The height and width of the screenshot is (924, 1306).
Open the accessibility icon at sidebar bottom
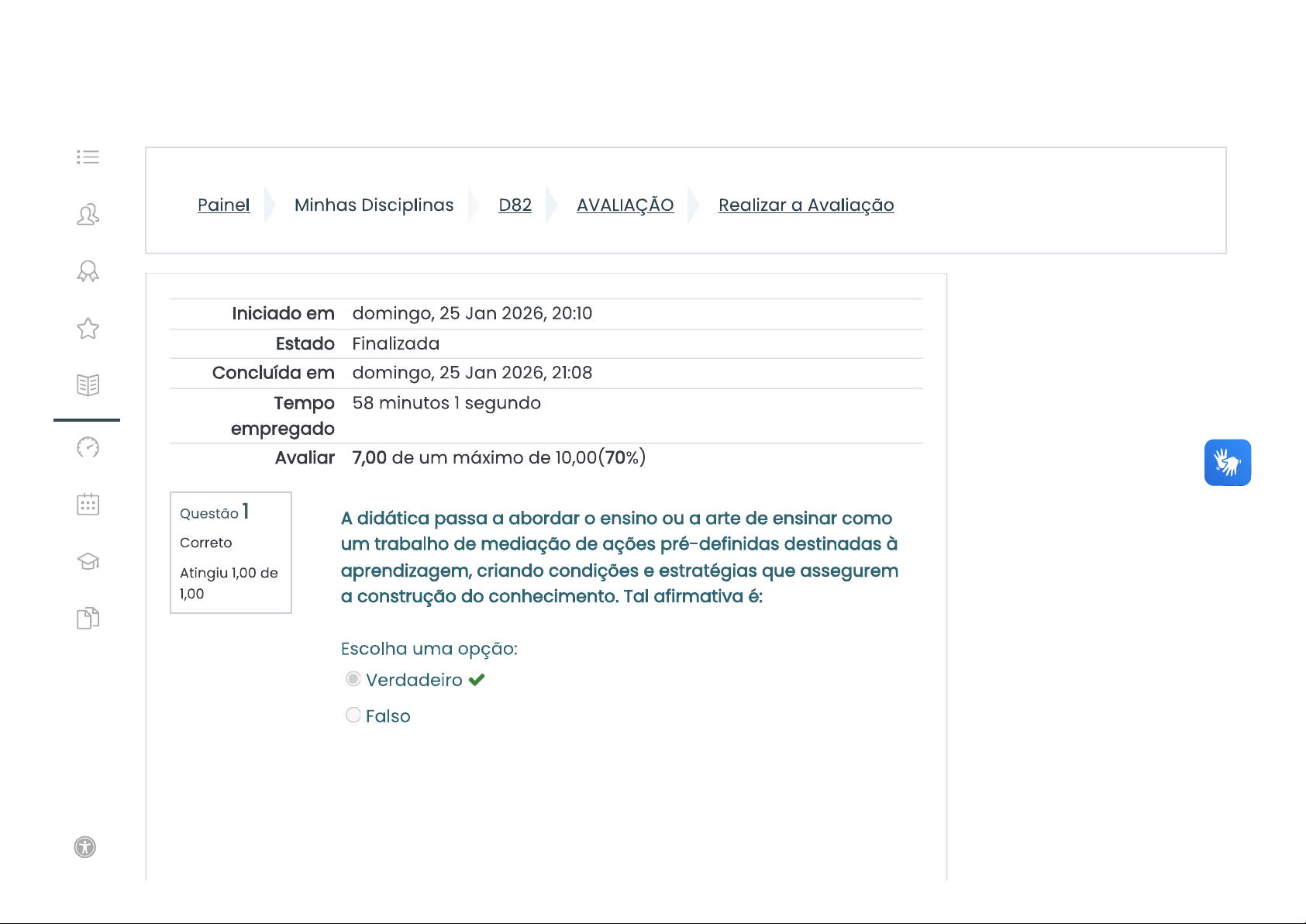click(85, 847)
